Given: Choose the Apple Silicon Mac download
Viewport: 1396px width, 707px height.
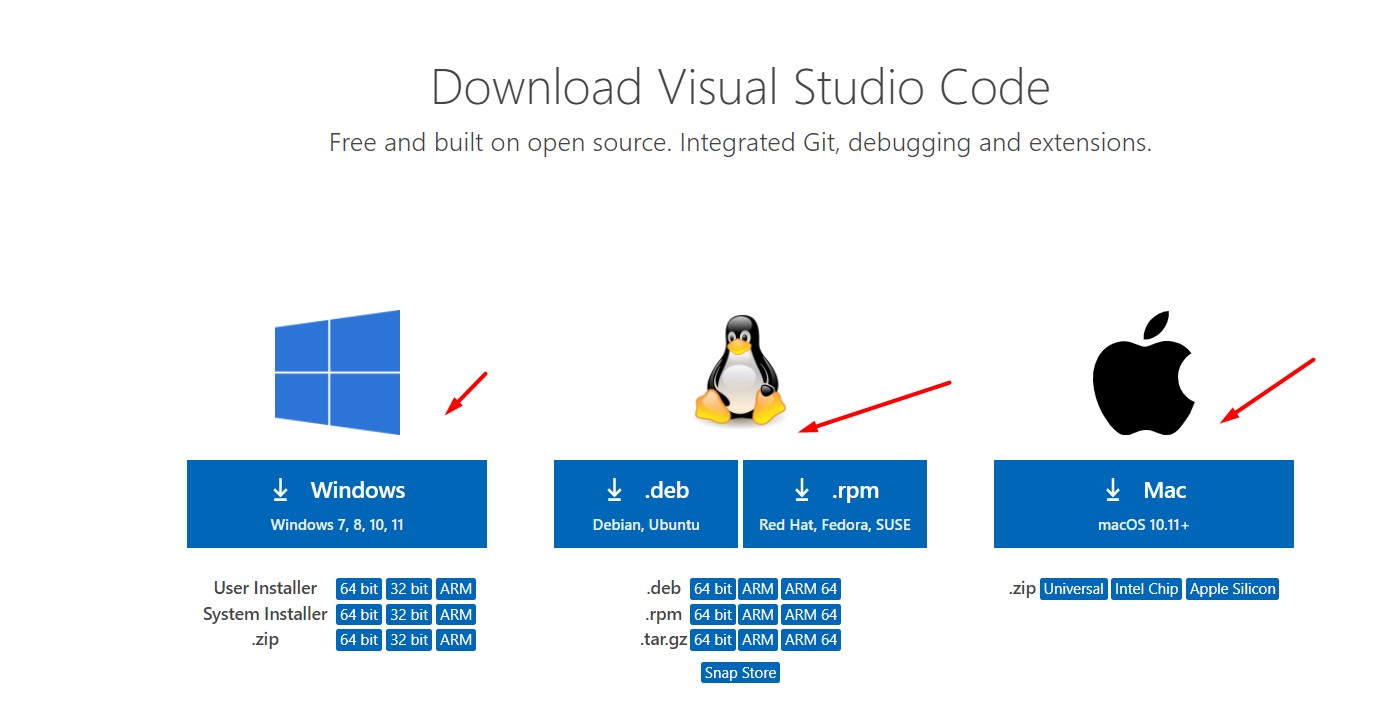Looking at the screenshot, I should click(1232, 589).
